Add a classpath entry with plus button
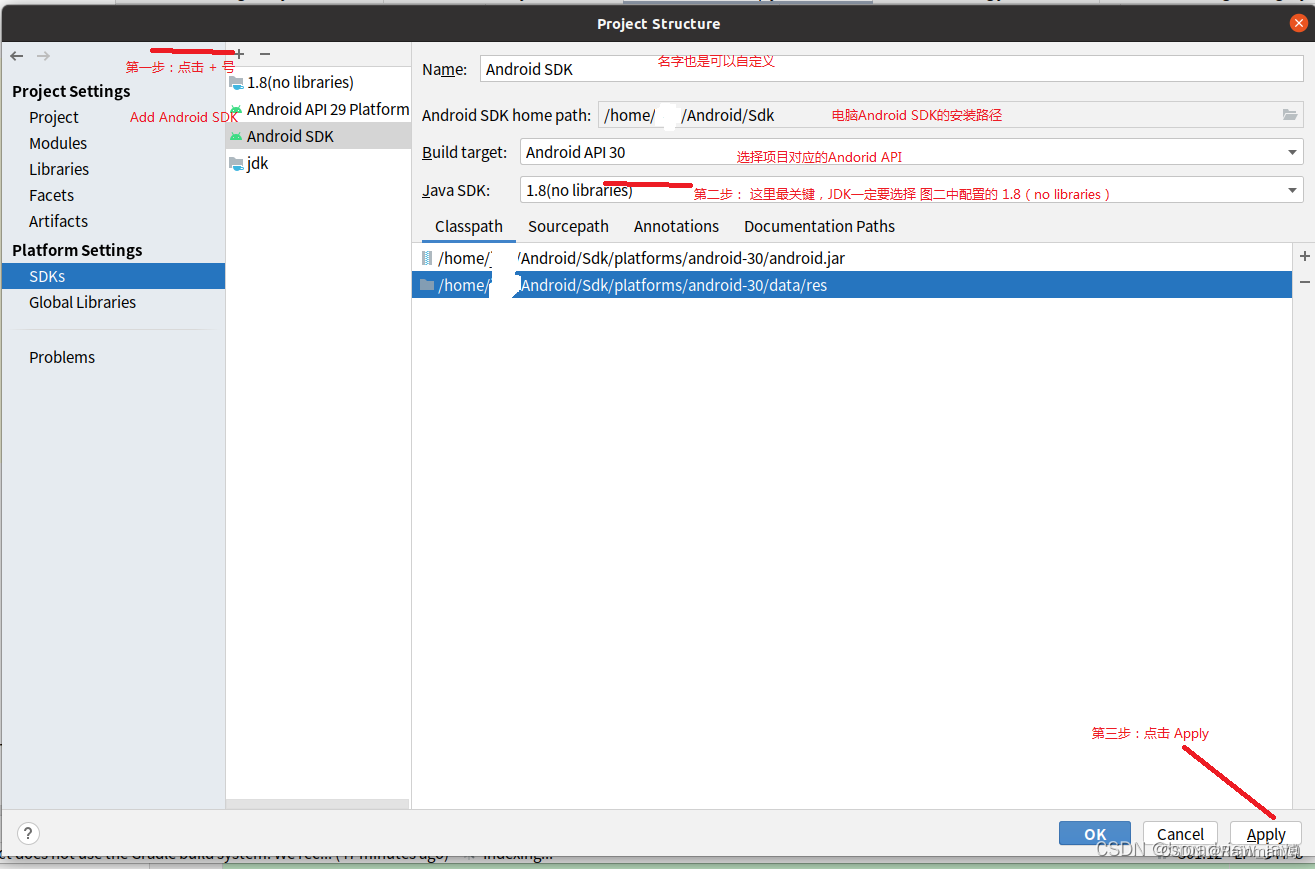This screenshot has height=869, width=1315. pos(1304,257)
